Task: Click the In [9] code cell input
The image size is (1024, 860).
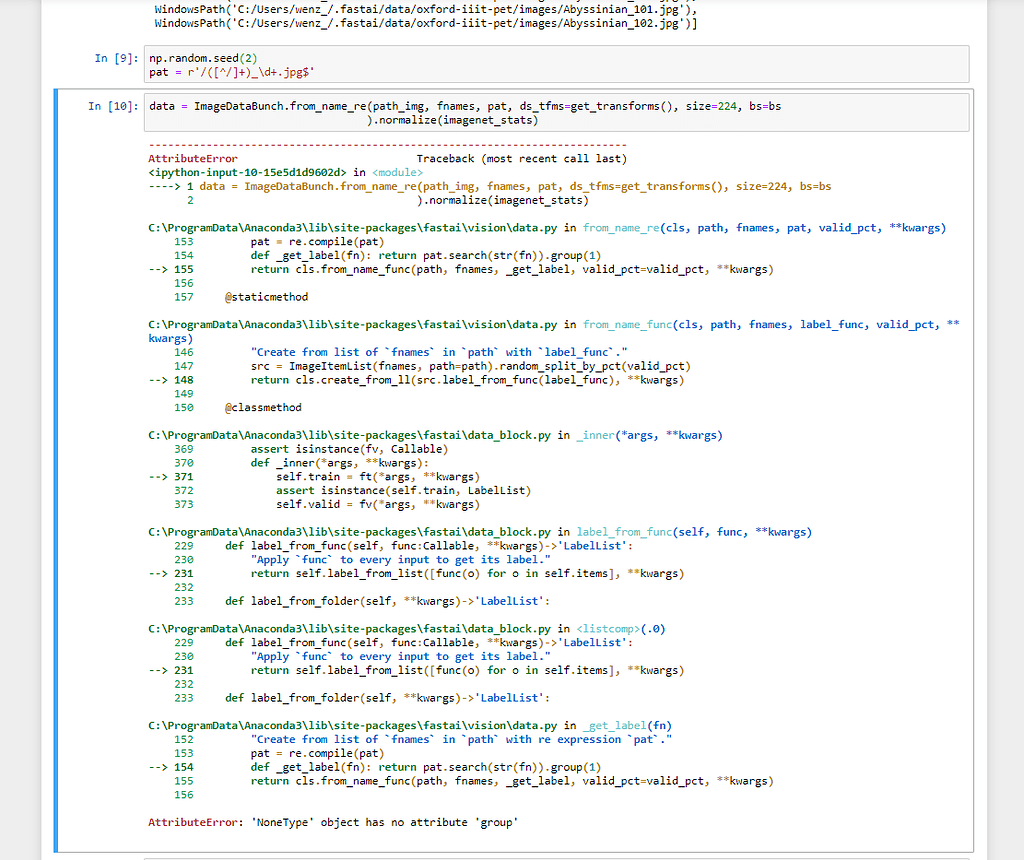Action: coord(556,64)
